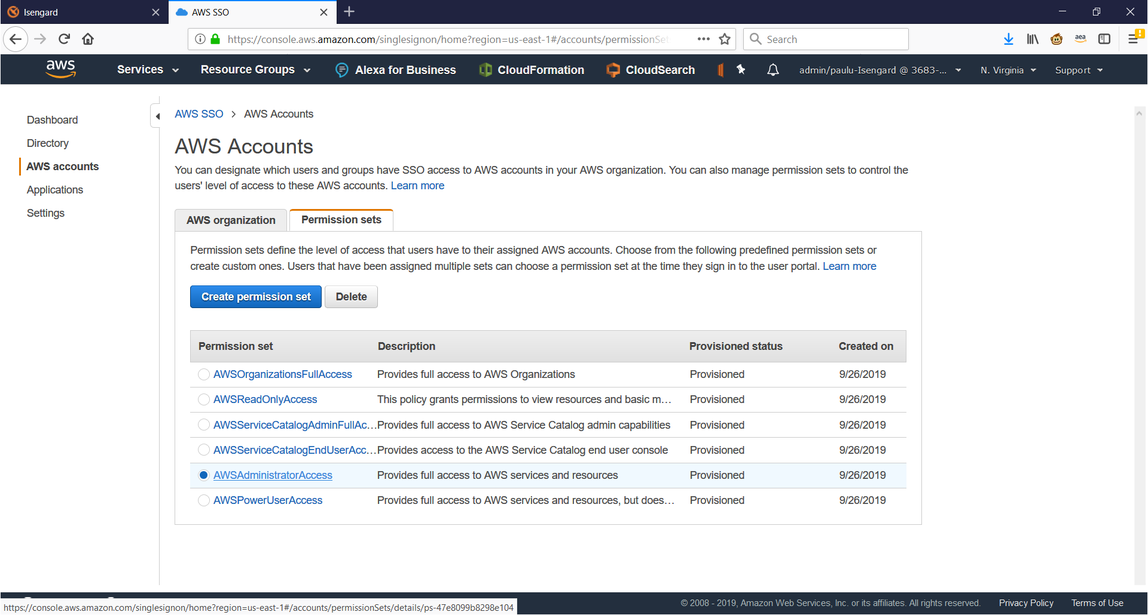Switch to the Isengard browser tab
This screenshot has width=1148, height=615.
pyautogui.click(x=83, y=12)
